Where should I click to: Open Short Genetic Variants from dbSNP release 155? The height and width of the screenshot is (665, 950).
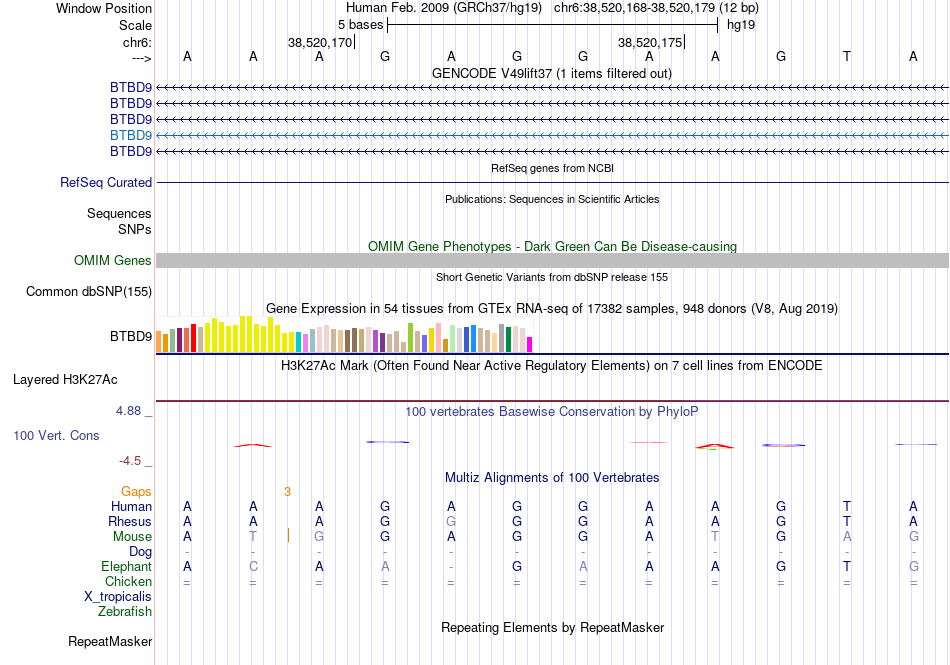(x=552, y=277)
